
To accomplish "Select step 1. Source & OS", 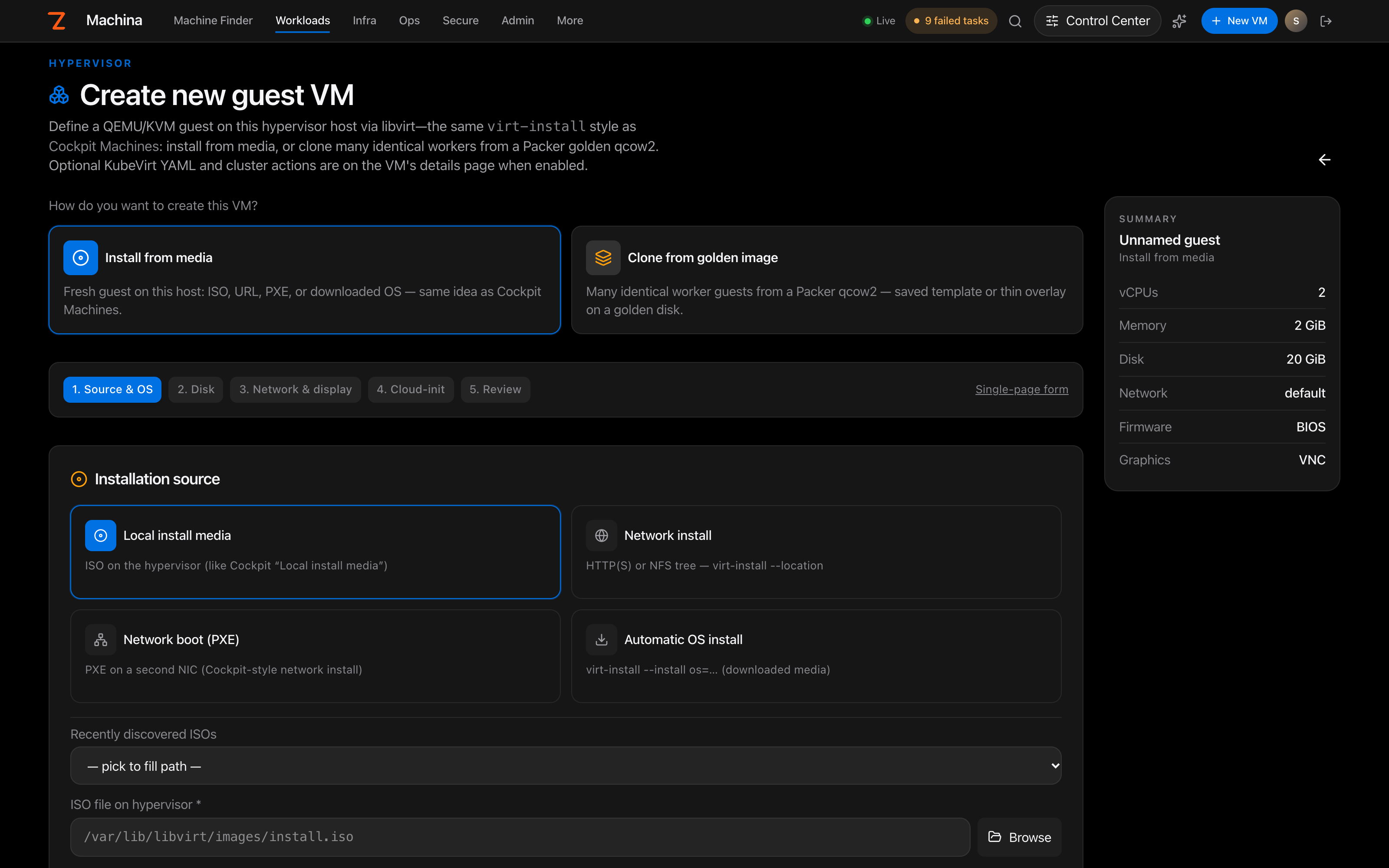I will click(x=112, y=390).
